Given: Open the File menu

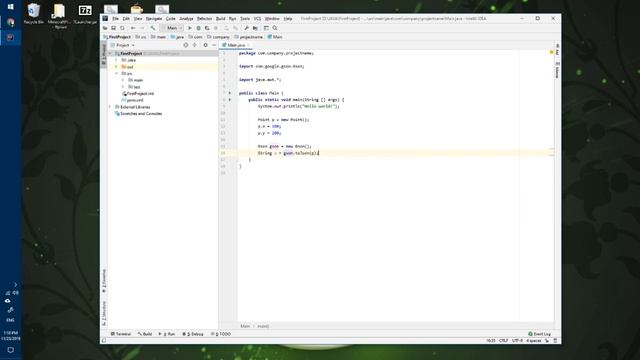Looking at the screenshot, I should (116, 19).
